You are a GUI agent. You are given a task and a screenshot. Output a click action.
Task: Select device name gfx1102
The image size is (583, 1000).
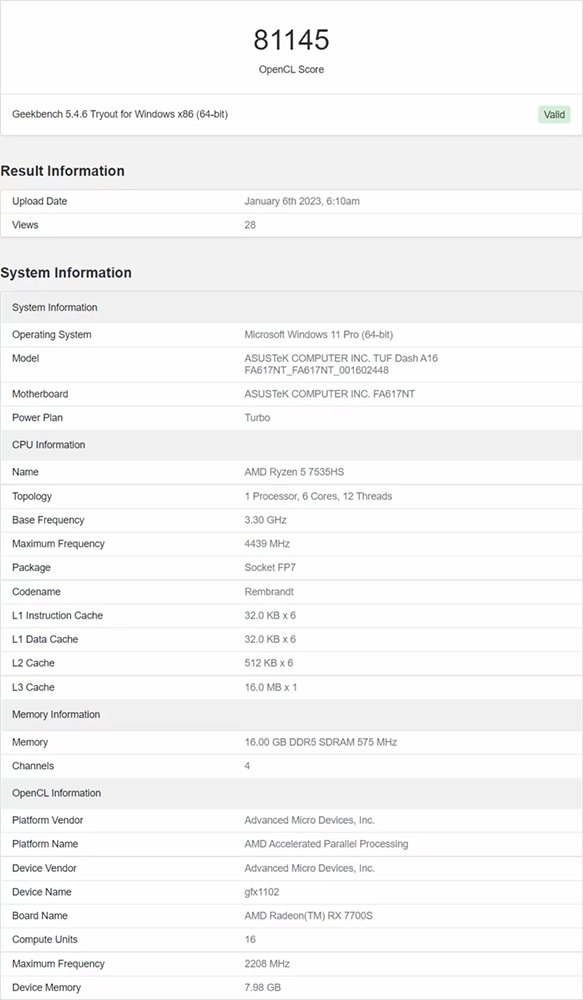(262, 892)
